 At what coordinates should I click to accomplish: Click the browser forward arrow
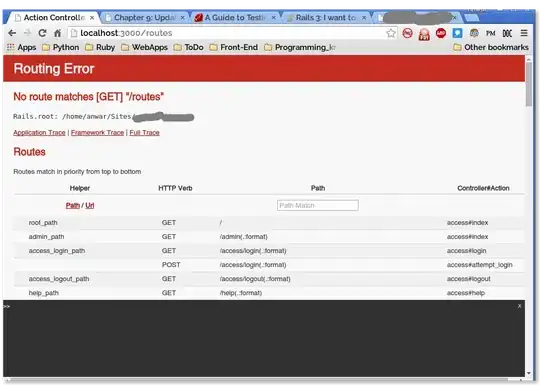pos(27,33)
